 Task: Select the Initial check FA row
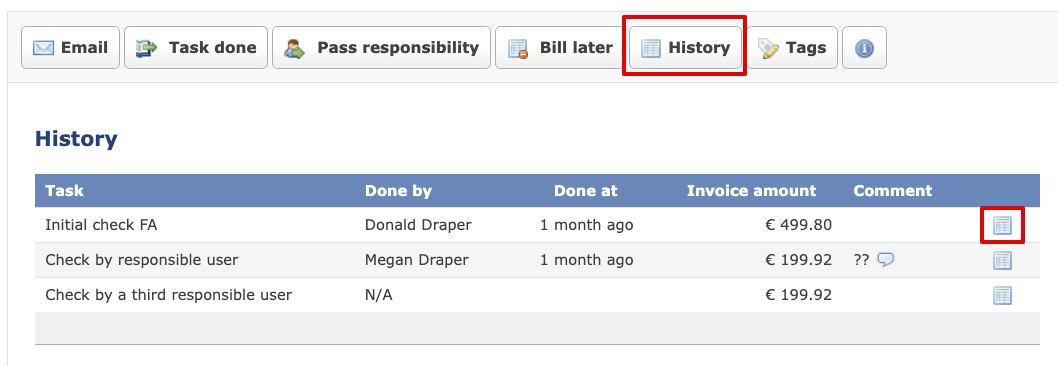point(538,225)
